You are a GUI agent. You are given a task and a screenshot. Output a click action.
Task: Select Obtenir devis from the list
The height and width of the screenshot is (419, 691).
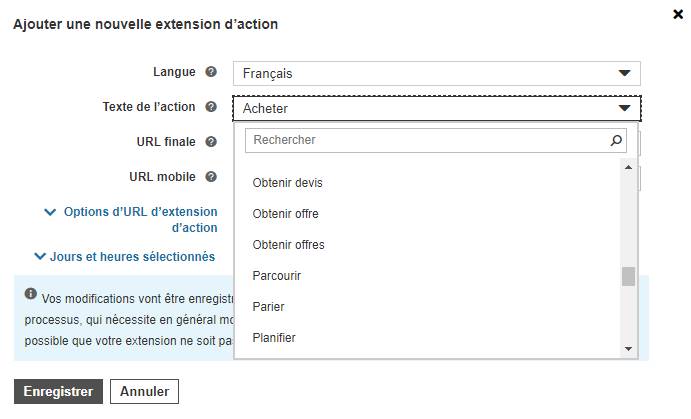tap(287, 183)
